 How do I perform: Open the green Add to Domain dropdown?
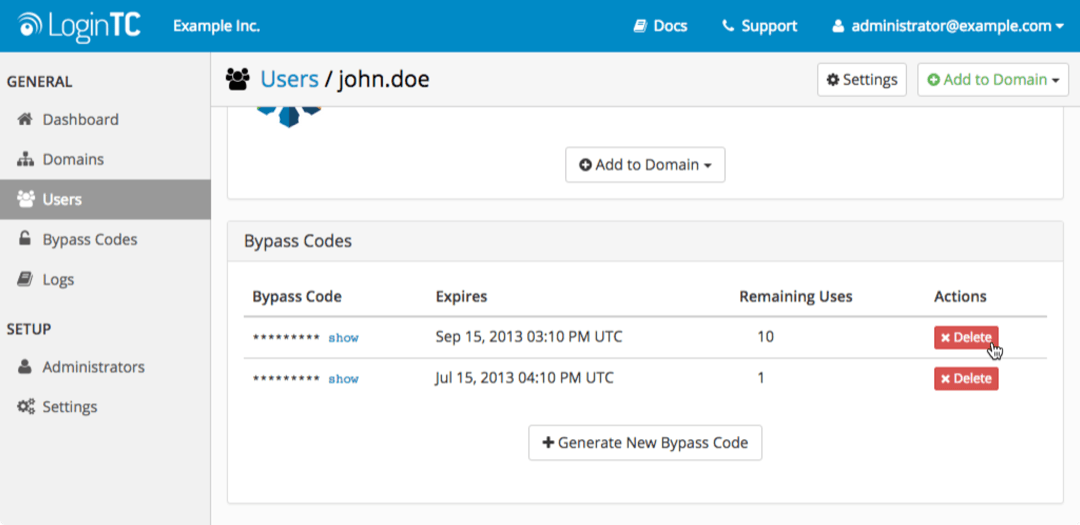pos(993,80)
